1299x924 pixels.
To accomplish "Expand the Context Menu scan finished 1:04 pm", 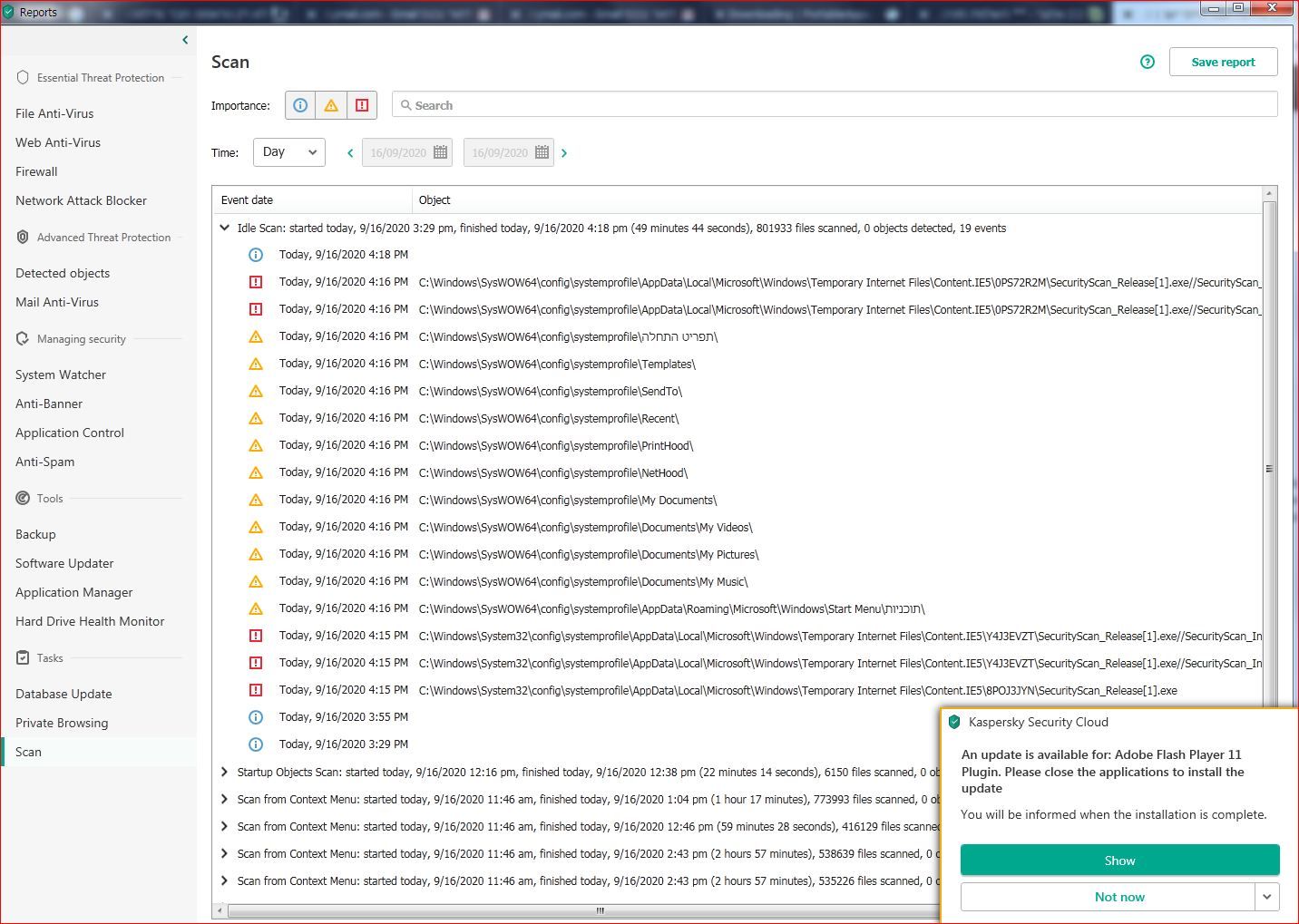I will click(224, 799).
